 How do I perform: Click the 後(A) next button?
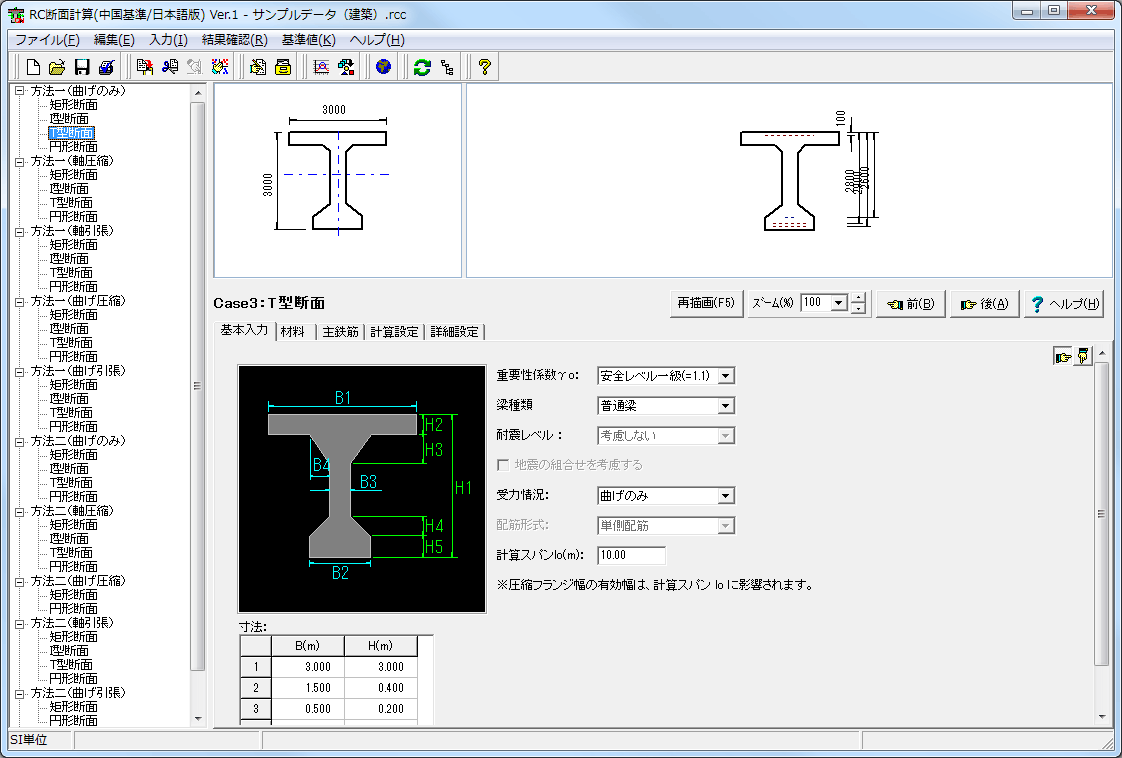click(984, 304)
